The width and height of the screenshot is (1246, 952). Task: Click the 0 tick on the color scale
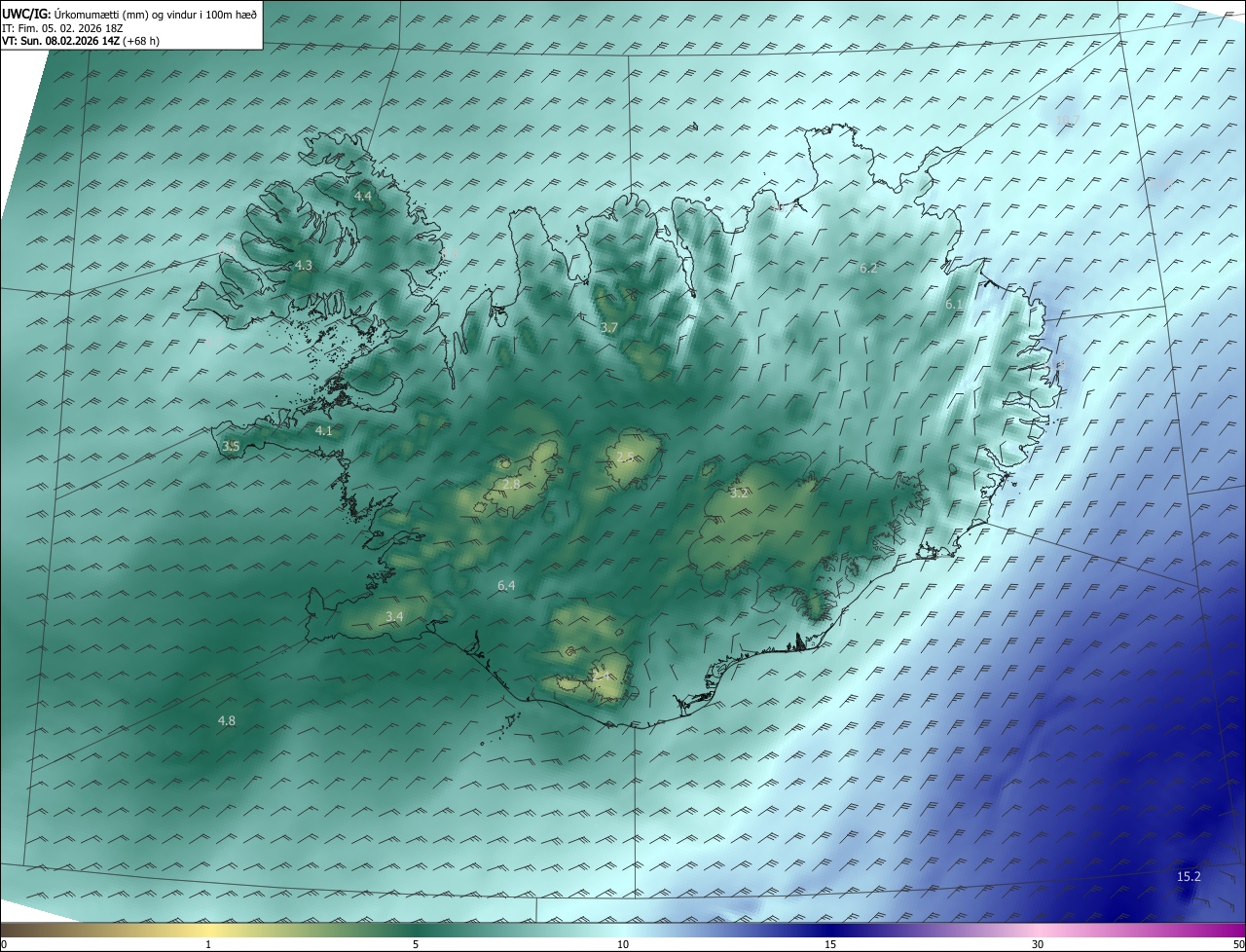tap(4, 944)
